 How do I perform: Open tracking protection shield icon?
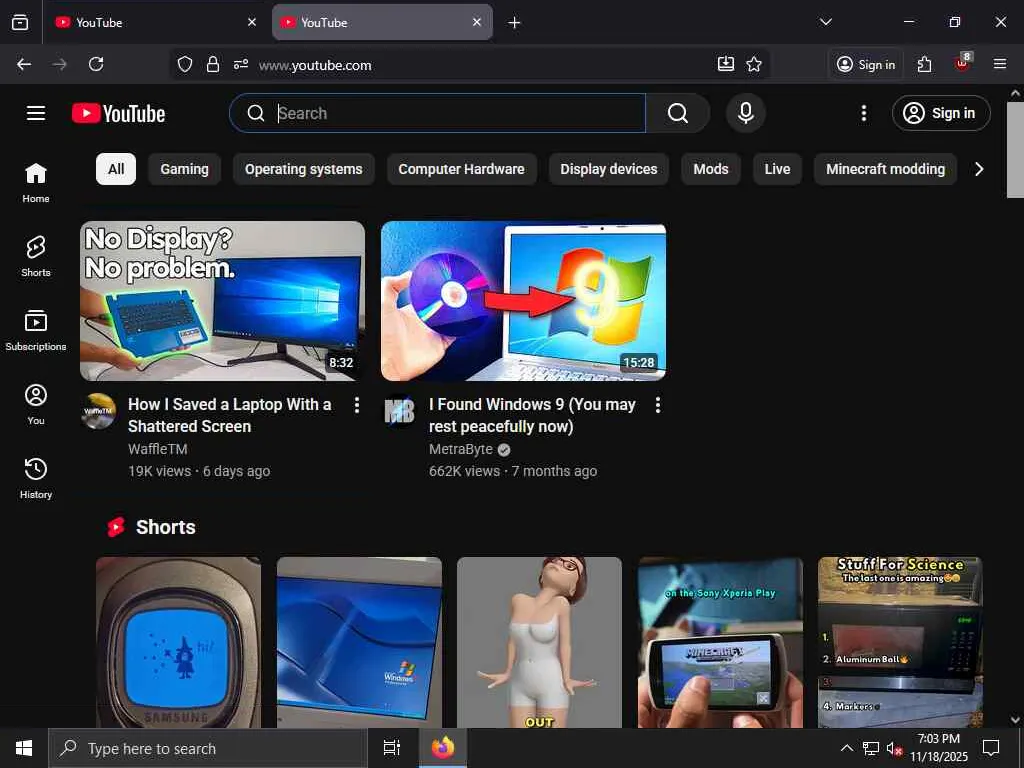185,64
